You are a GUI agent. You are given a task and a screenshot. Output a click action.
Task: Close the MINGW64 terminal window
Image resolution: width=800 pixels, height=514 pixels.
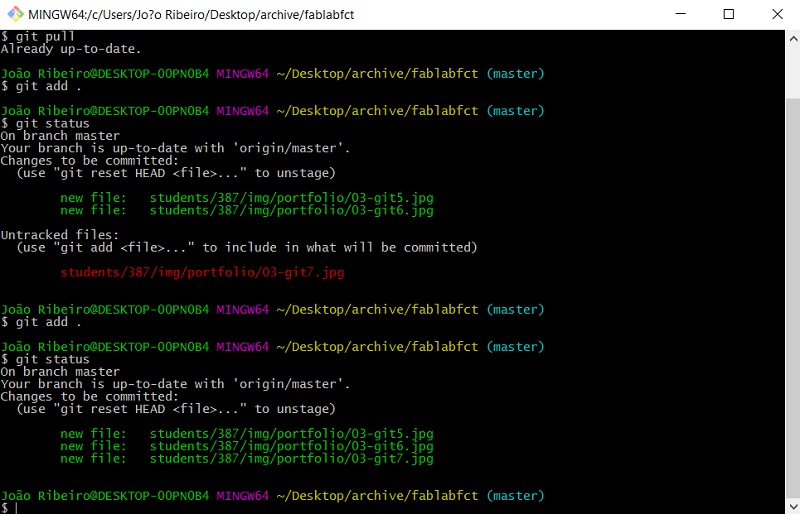777,14
